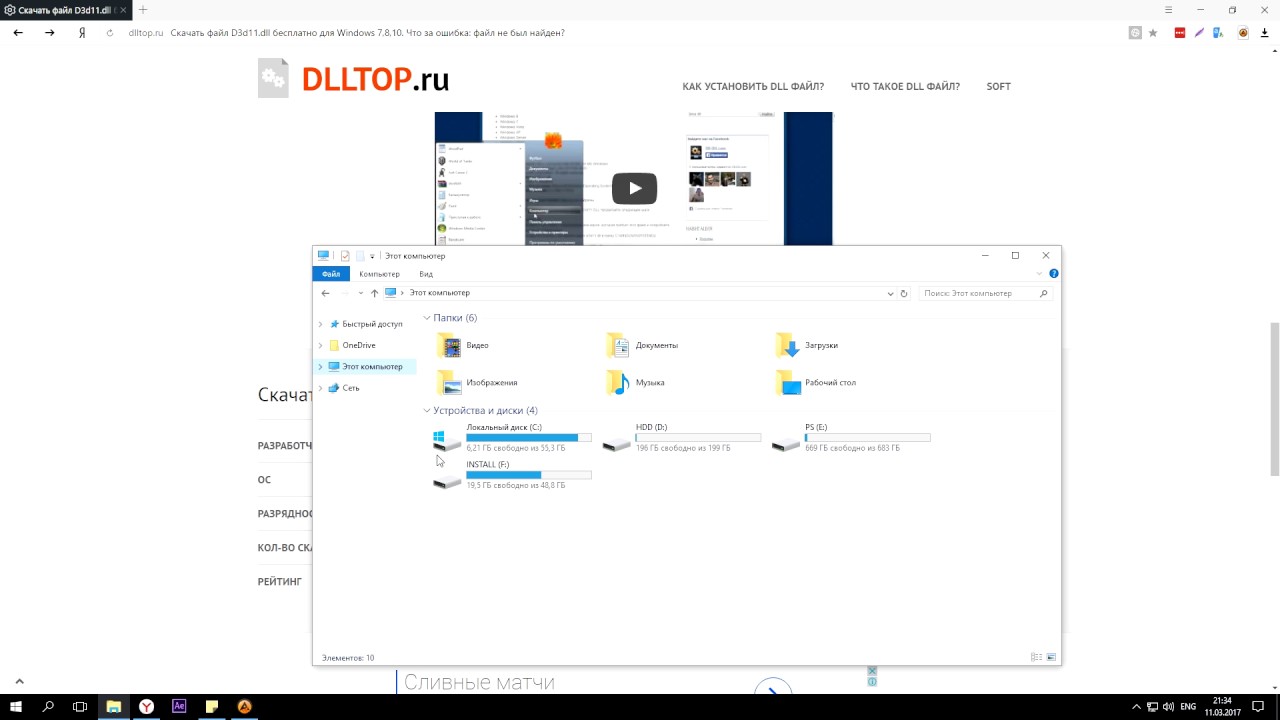Go up one folder level in Explorer
Image resolution: width=1280 pixels, height=720 pixels.
[374, 293]
